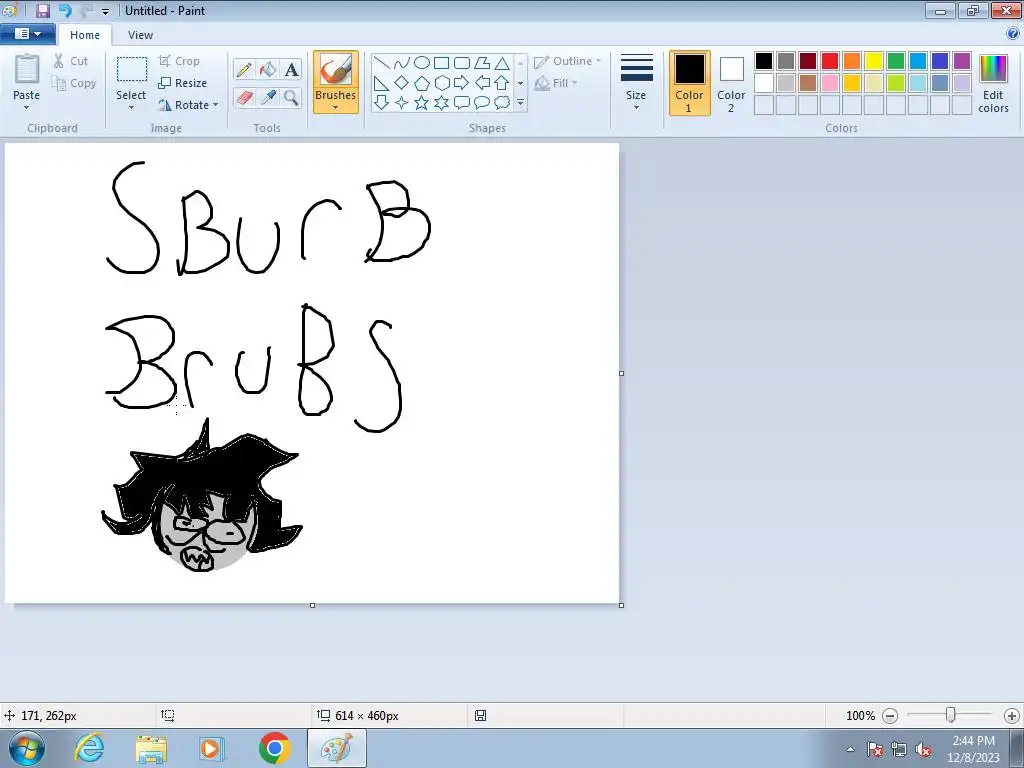Pick the purple color swatch
1024x768 pixels.
962,61
